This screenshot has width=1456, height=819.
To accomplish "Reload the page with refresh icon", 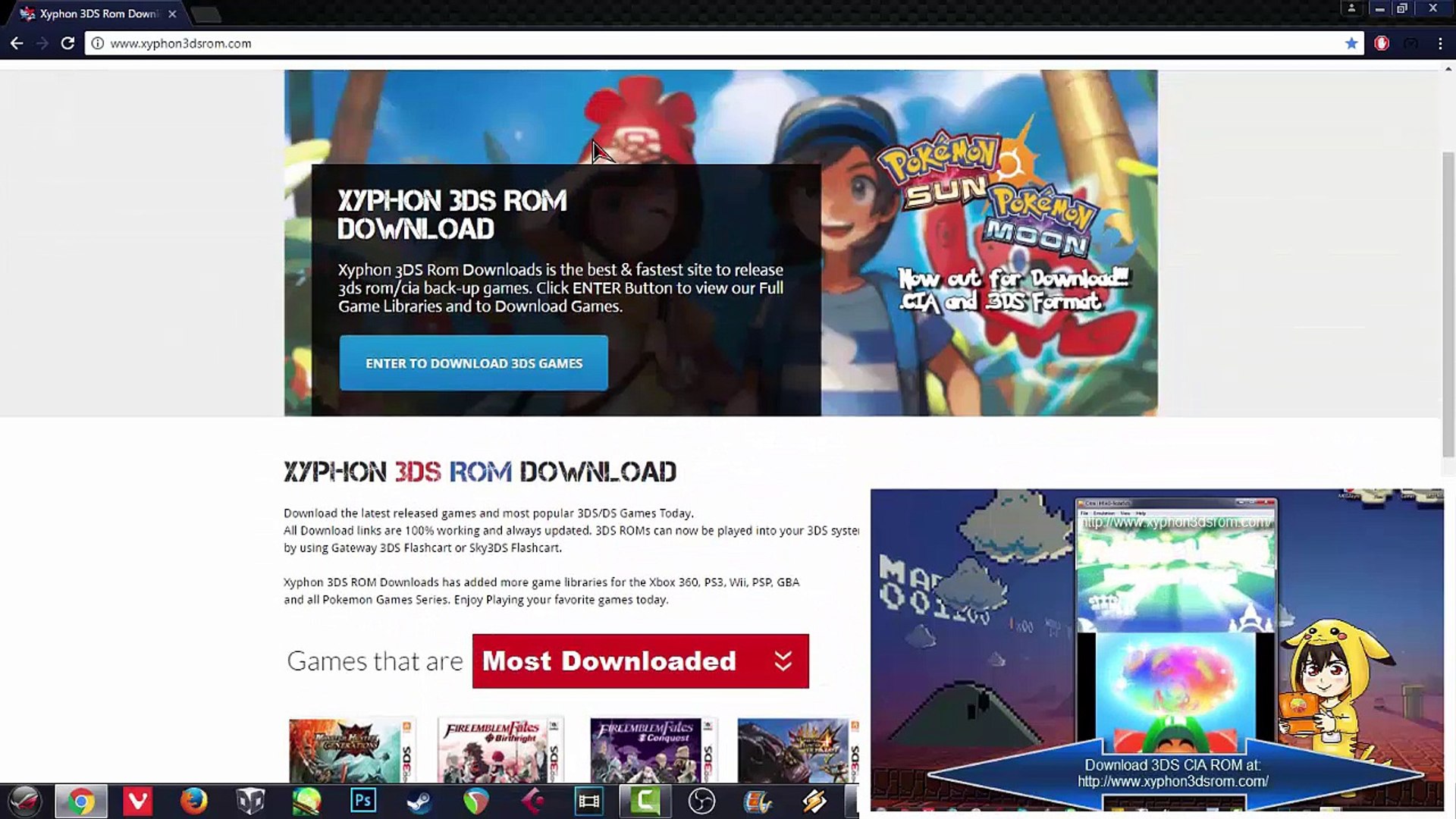I will point(67,43).
